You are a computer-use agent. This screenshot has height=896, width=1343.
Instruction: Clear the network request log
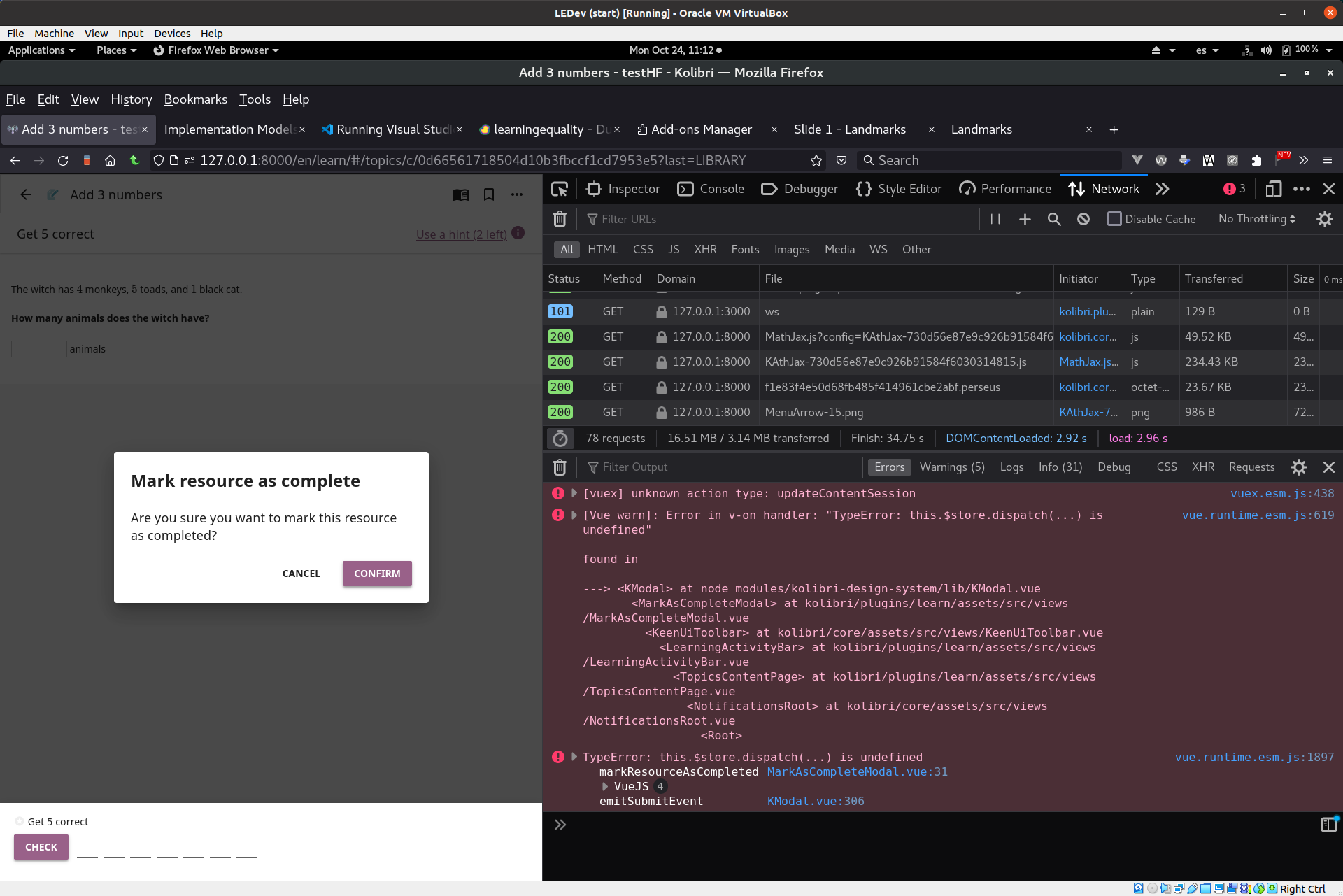point(559,219)
